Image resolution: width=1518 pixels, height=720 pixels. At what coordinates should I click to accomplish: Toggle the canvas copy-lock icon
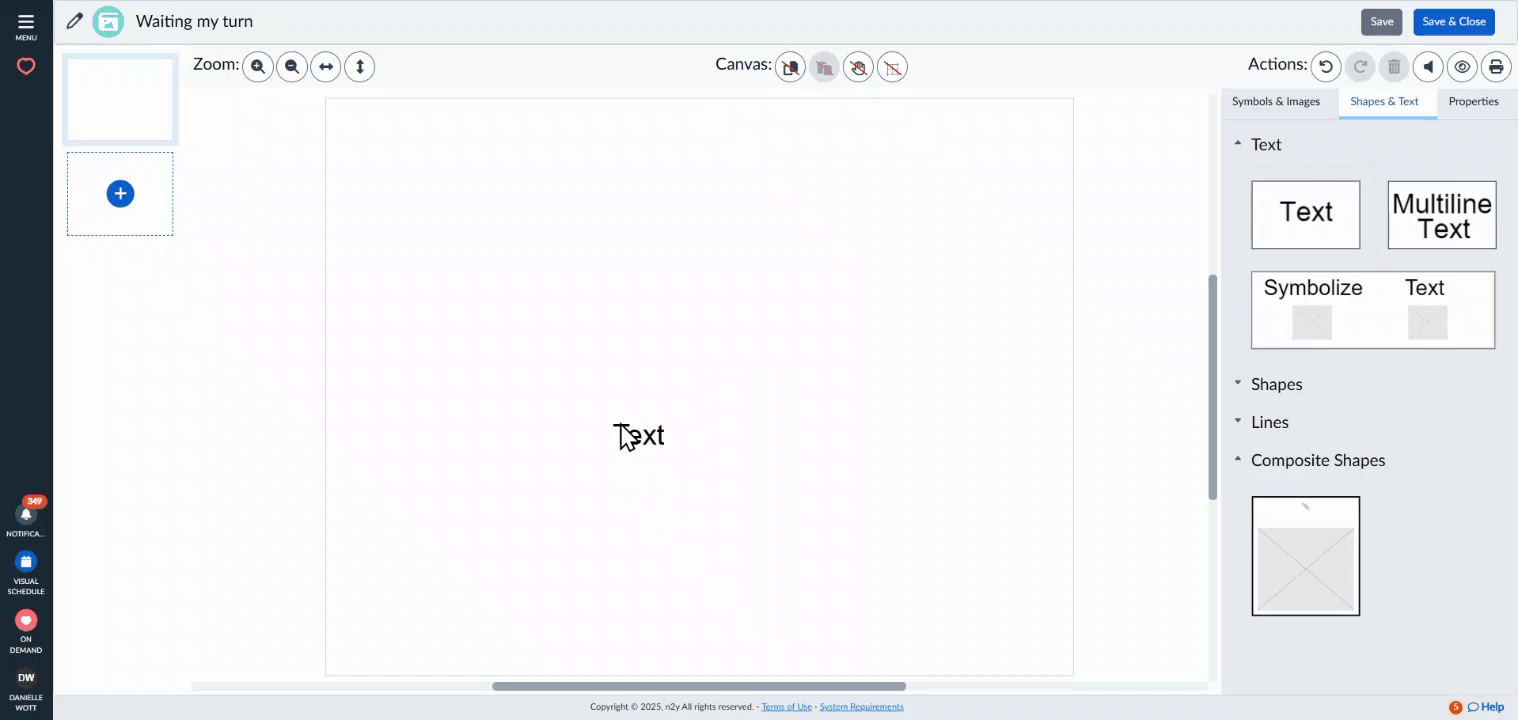(790, 67)
